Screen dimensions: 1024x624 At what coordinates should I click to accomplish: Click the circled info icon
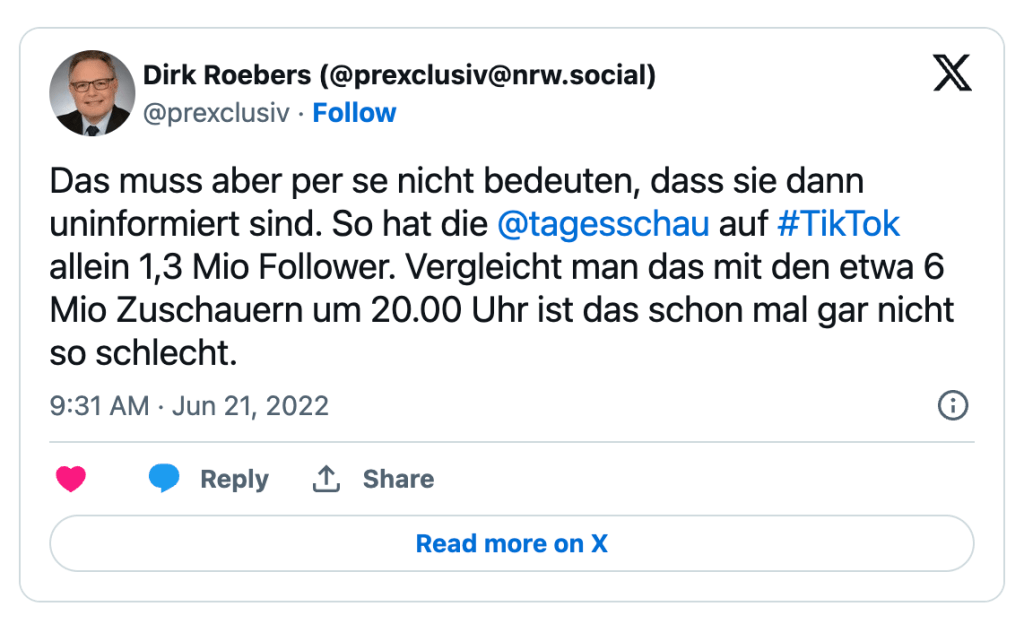(x=952, y=405)
